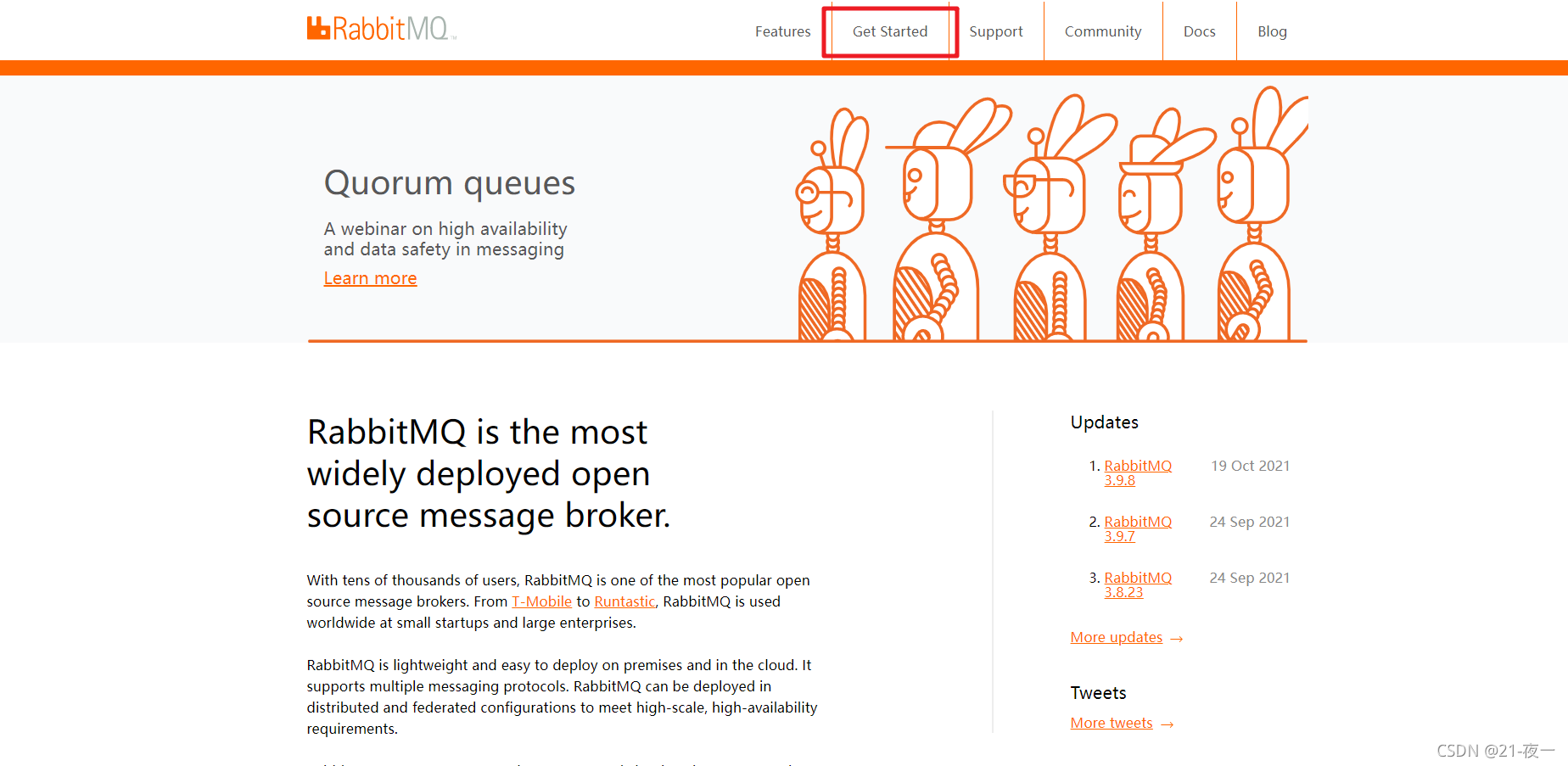Image resolution: width=1568 pixels, height=766 pixels.
Task: Open the Get Started page
Action: point(890,31)
